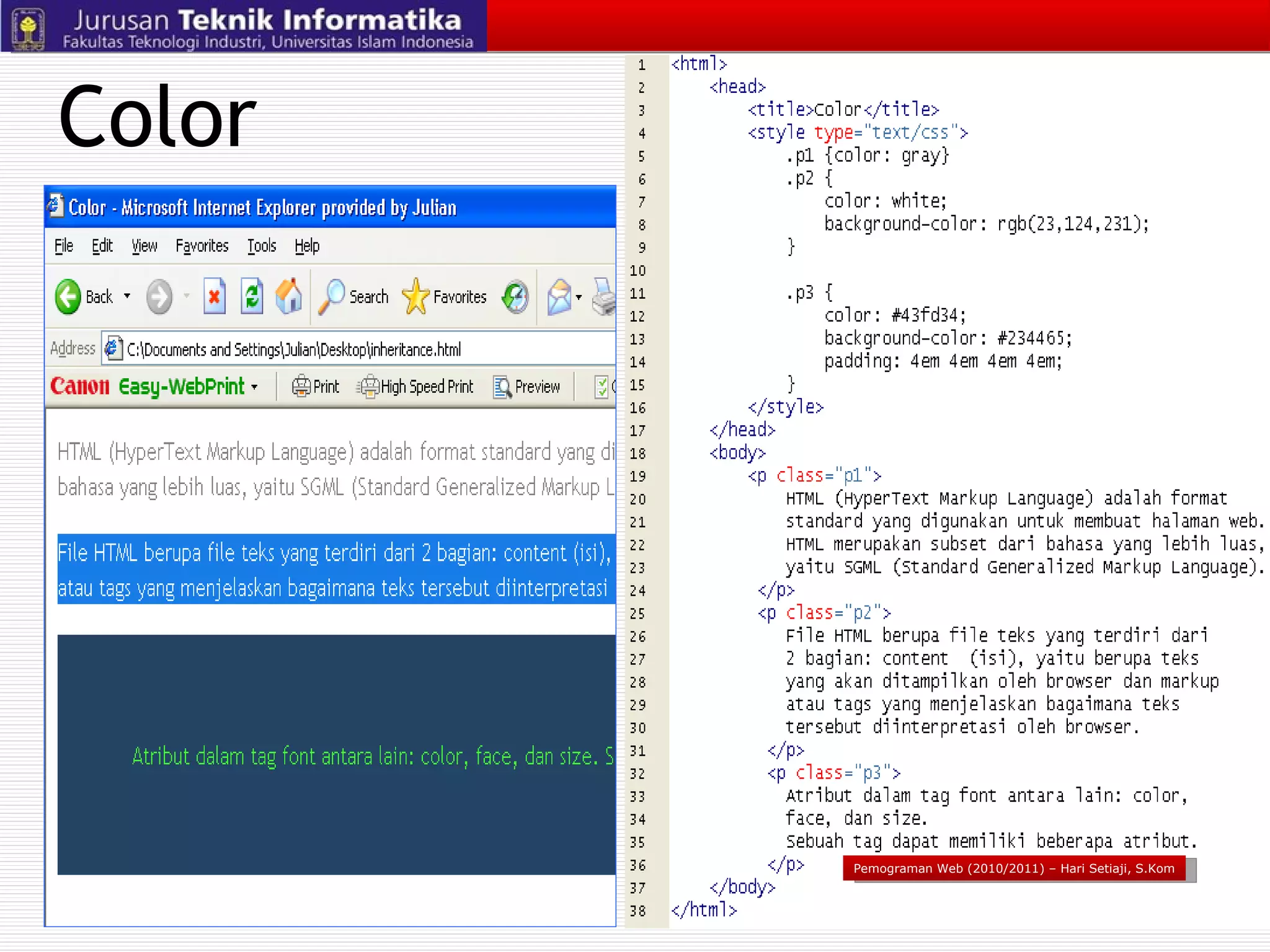1270x952 pixels.
Task: Click the Stop page loading icon
Action: tap(214, 297)
